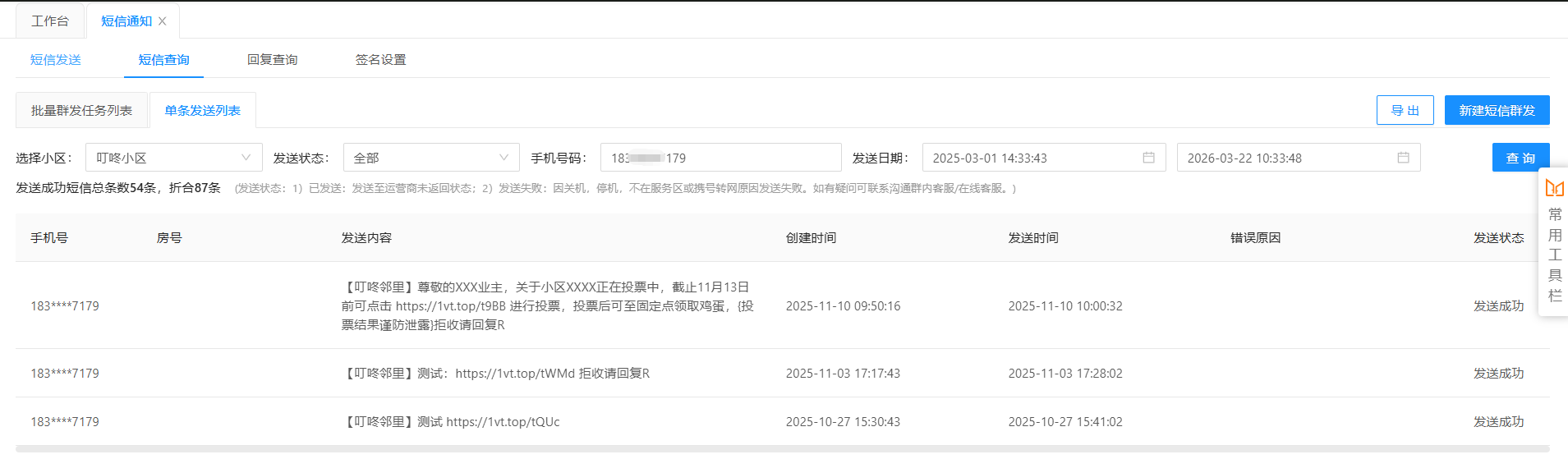Select the 签名设置 tab

tap(380, 60)
